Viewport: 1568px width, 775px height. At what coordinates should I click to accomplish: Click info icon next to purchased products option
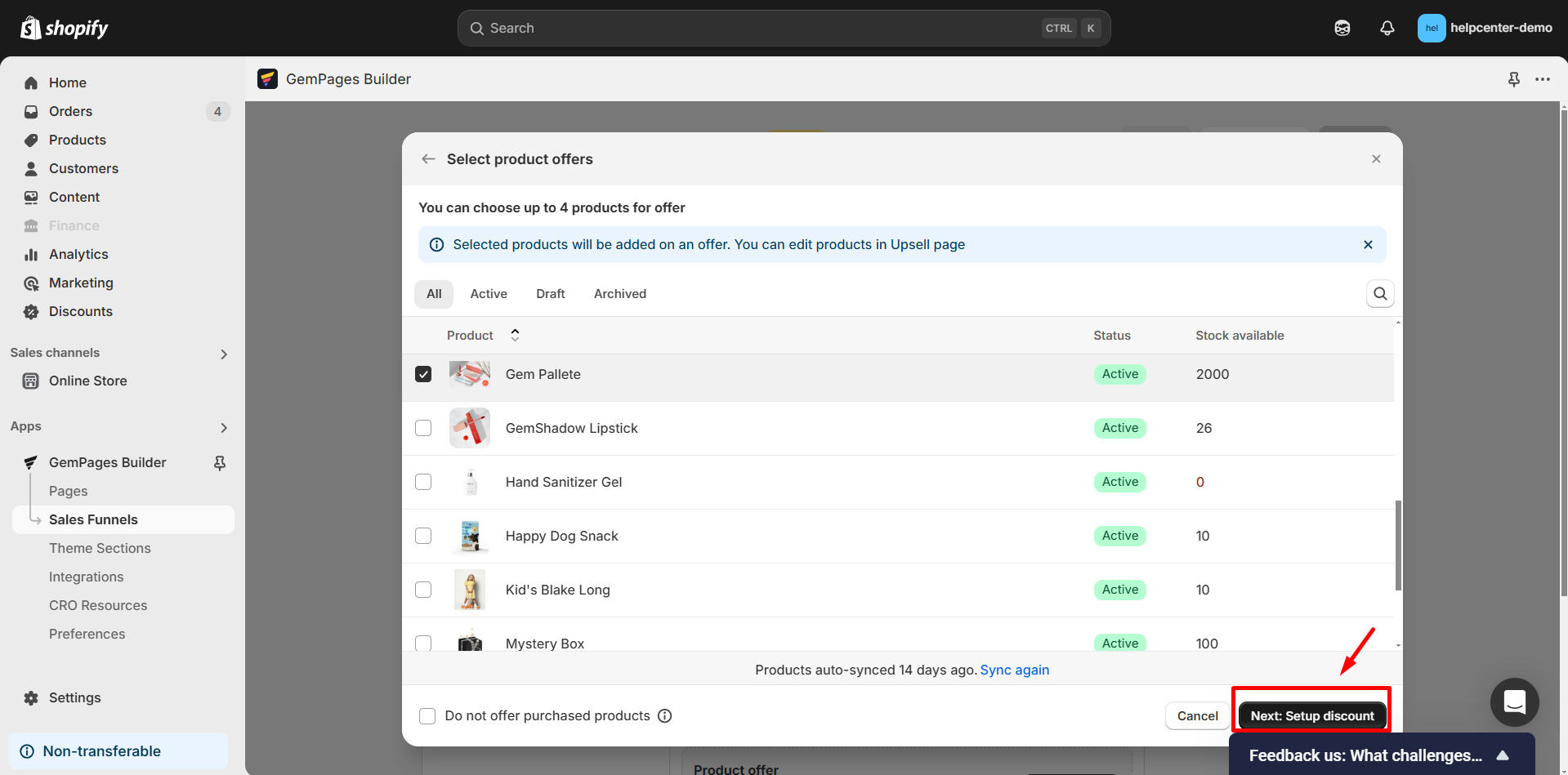(x=665, y=716)
